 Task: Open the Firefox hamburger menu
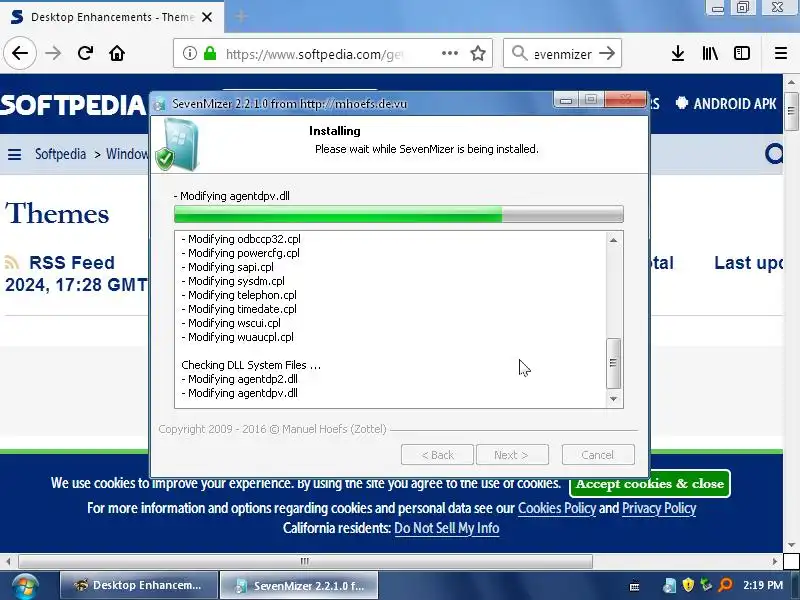(781, 53)
